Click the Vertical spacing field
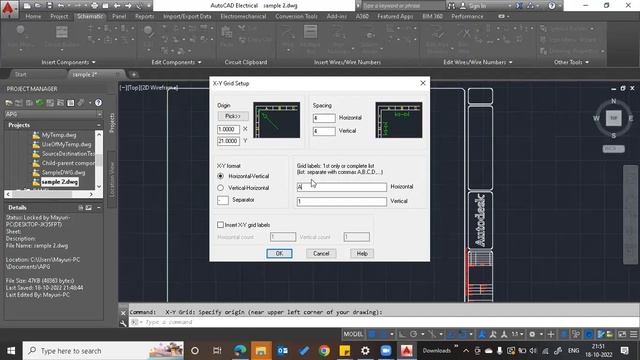The height and width of the screenshot is (360, 640). (x=324, y=131)
